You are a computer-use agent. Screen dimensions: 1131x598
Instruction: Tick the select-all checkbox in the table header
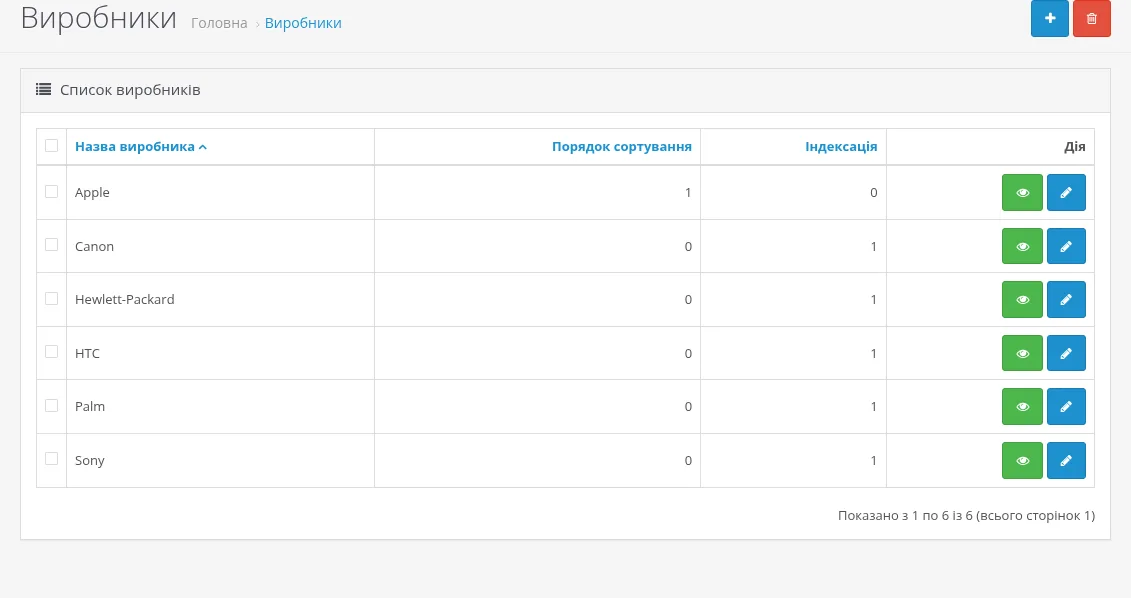tap(51, 146)
